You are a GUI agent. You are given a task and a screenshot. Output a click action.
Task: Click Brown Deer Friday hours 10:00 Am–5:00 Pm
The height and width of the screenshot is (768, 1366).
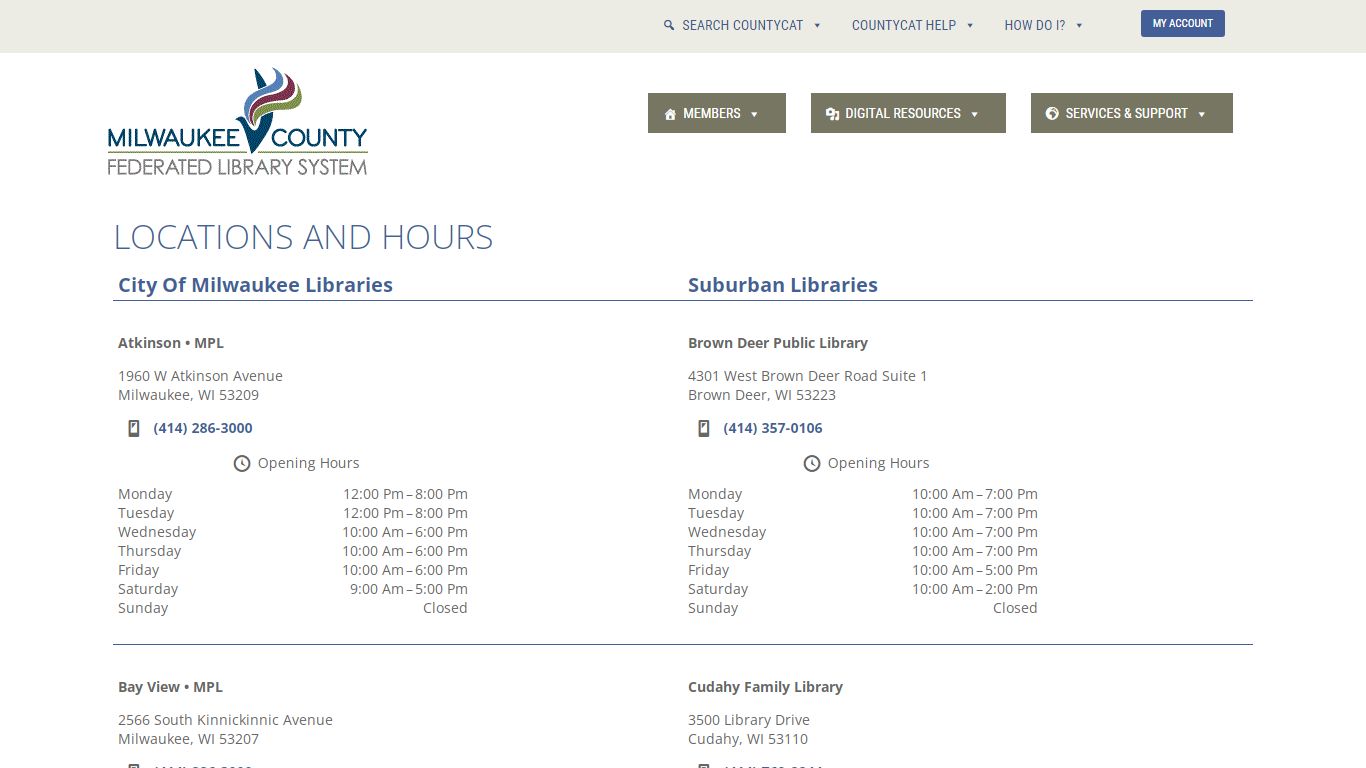pos(975,570)
